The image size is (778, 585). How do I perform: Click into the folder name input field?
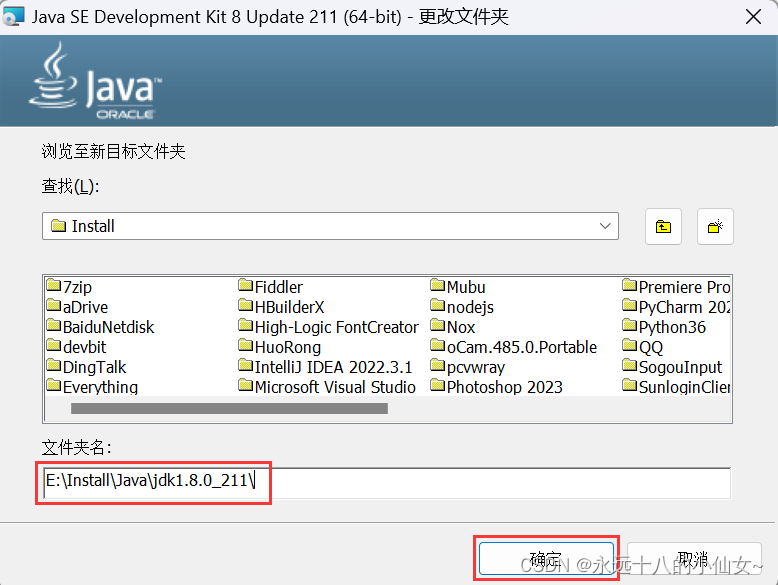tap(387, 482)
